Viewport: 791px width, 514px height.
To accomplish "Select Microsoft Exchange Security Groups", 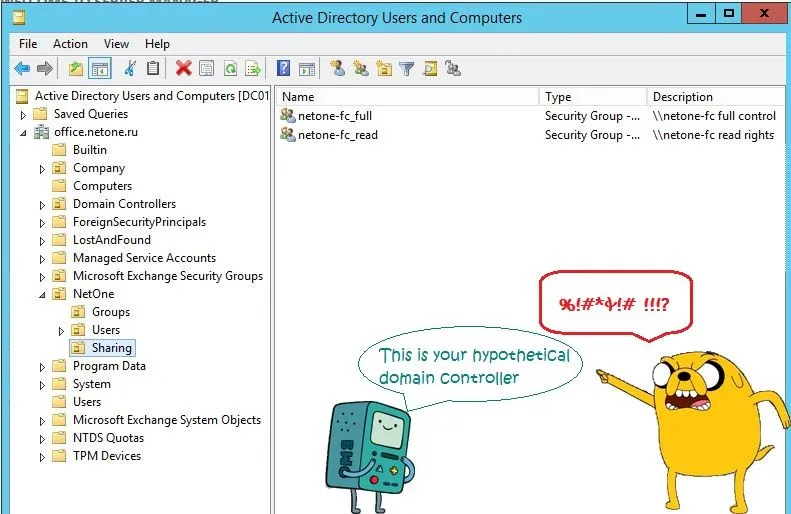I will click(168, 276).
